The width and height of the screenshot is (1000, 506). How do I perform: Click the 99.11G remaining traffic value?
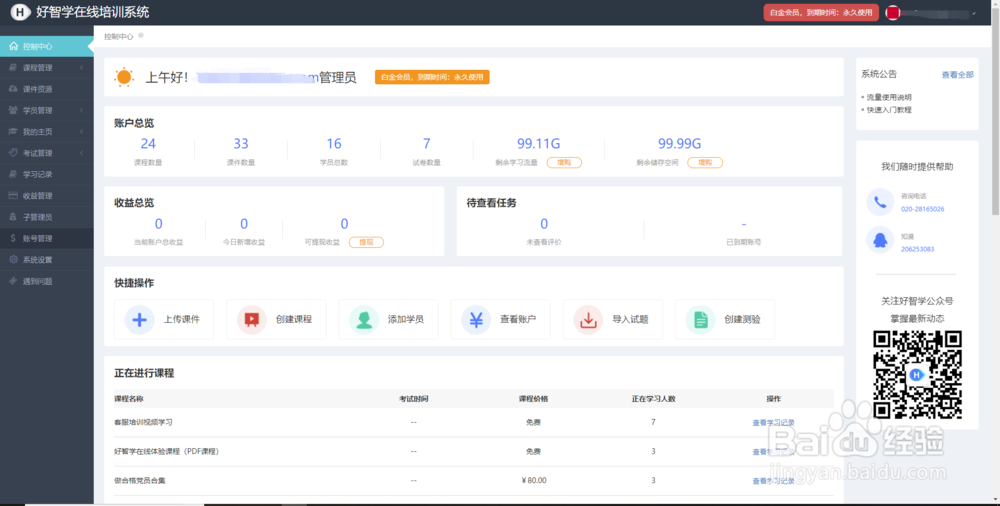pos(538,144)
